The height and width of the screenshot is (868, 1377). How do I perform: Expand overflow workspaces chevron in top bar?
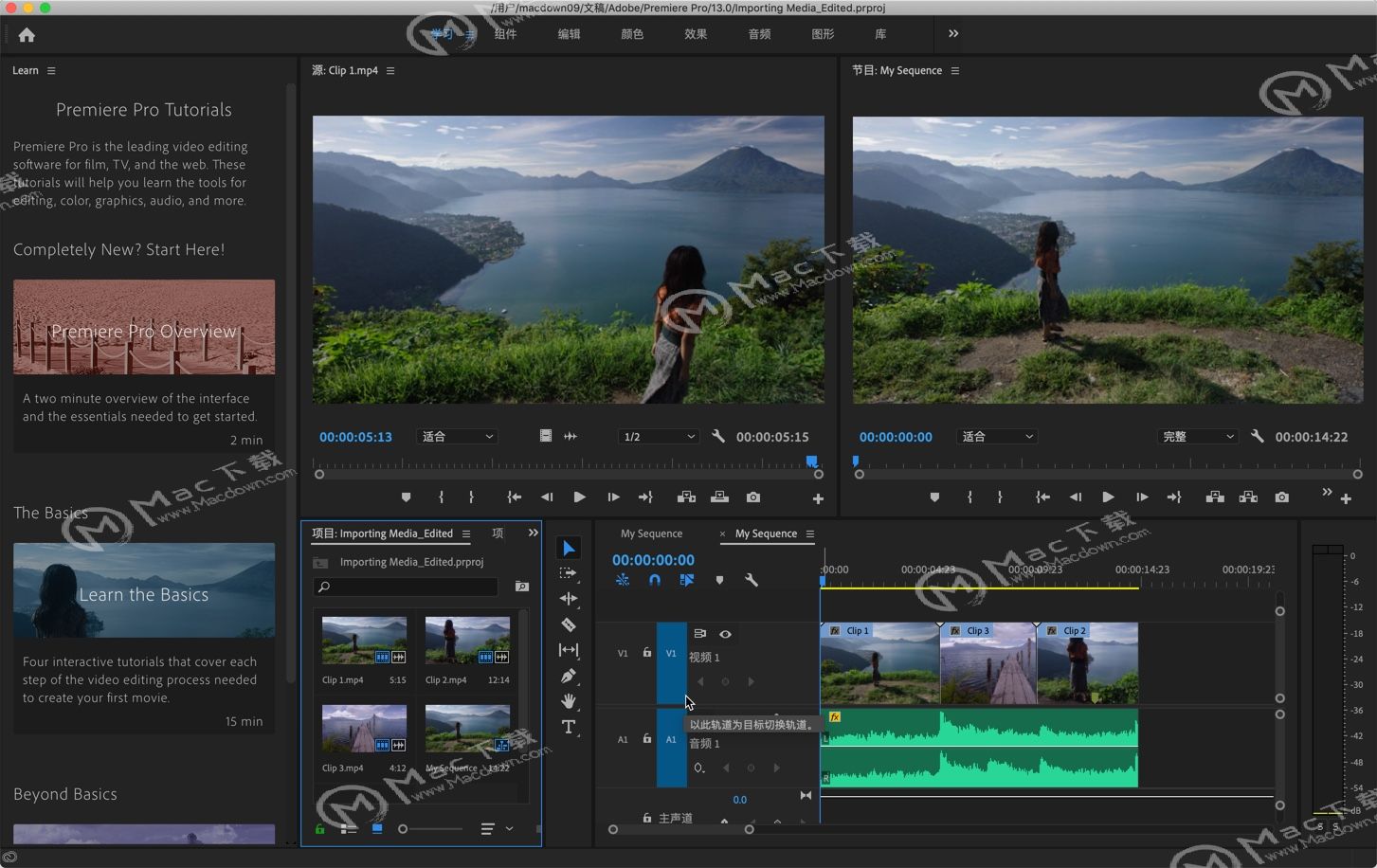[953, 34]
